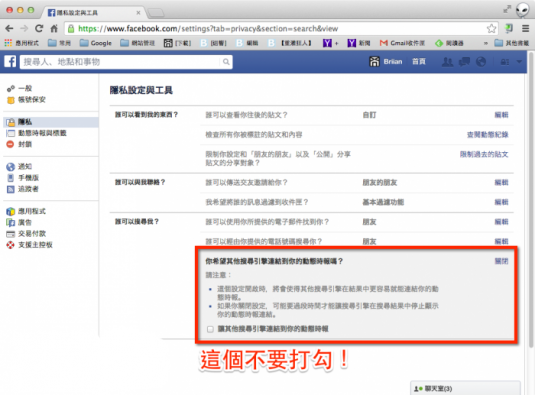535x395 pixels.
Task: Open the 常用 bookmarks folder
Action: (x=59, y=43)
